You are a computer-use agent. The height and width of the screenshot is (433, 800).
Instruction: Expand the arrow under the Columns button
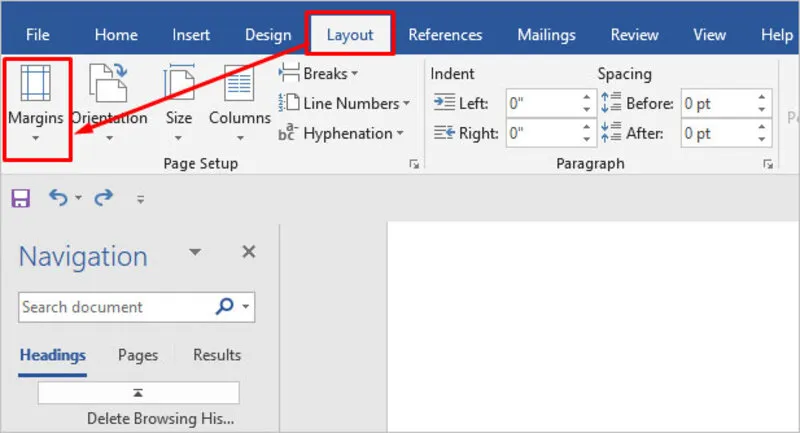240,138
